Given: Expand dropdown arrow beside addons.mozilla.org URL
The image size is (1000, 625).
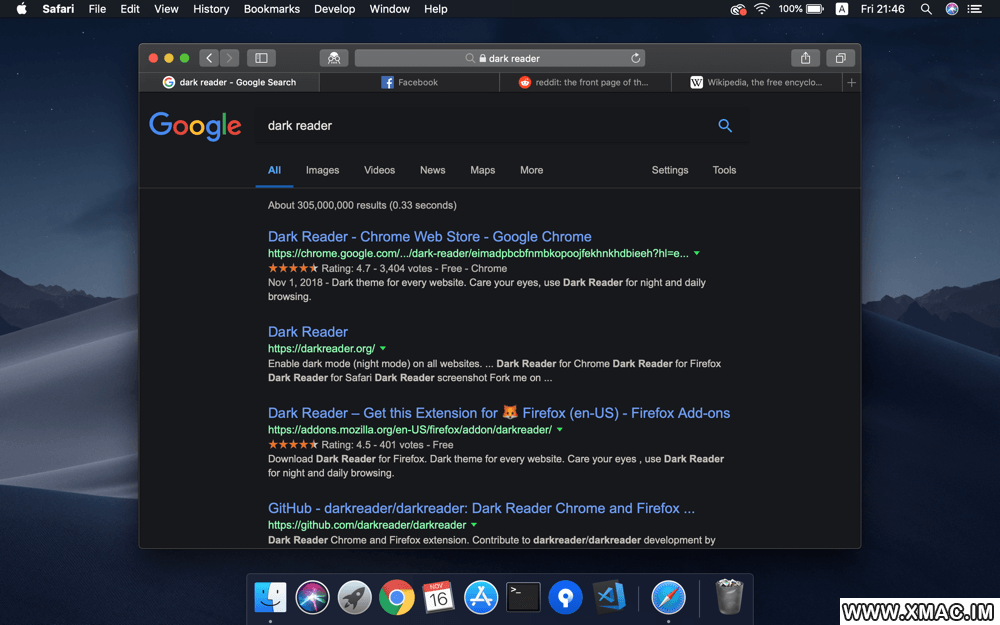Looking at the screenshot, I should (560, 430).
